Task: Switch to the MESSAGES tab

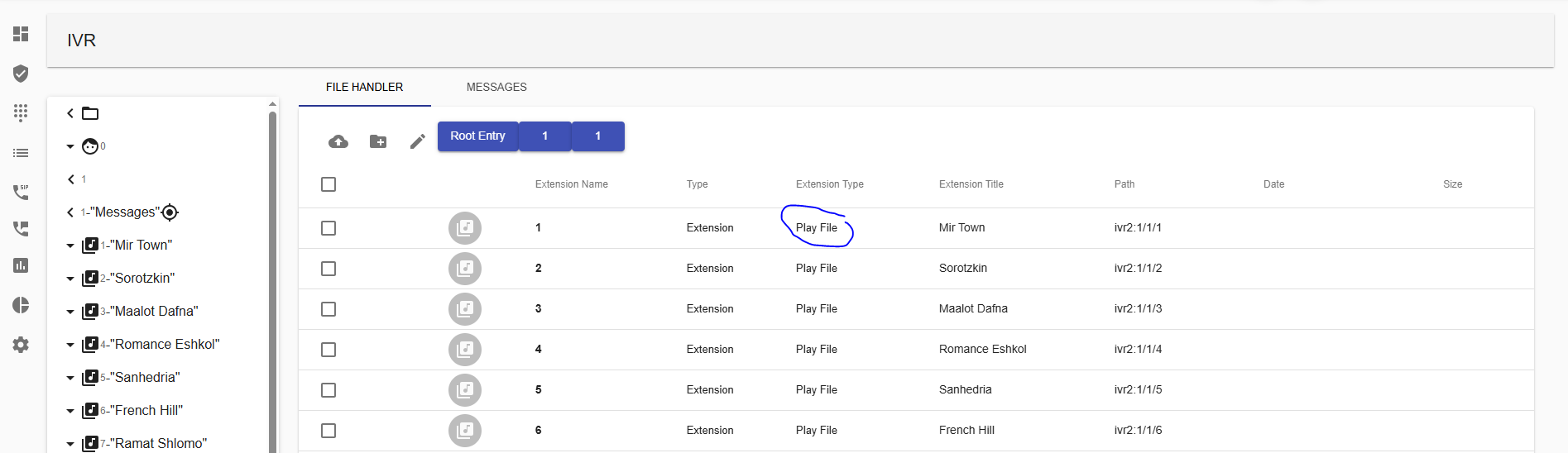Action: [x=496, y=87]
